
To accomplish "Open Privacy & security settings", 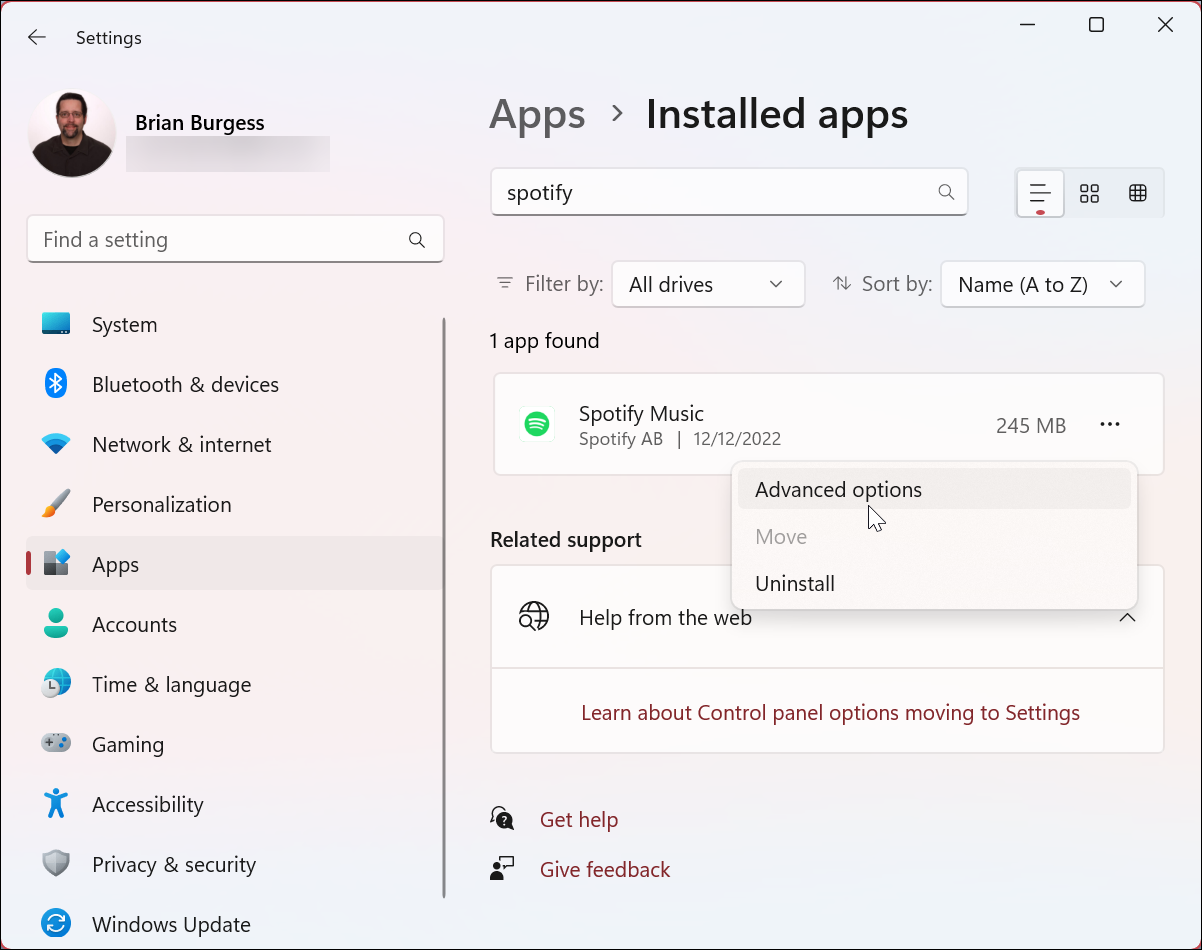I will click(x=235, y=865).
